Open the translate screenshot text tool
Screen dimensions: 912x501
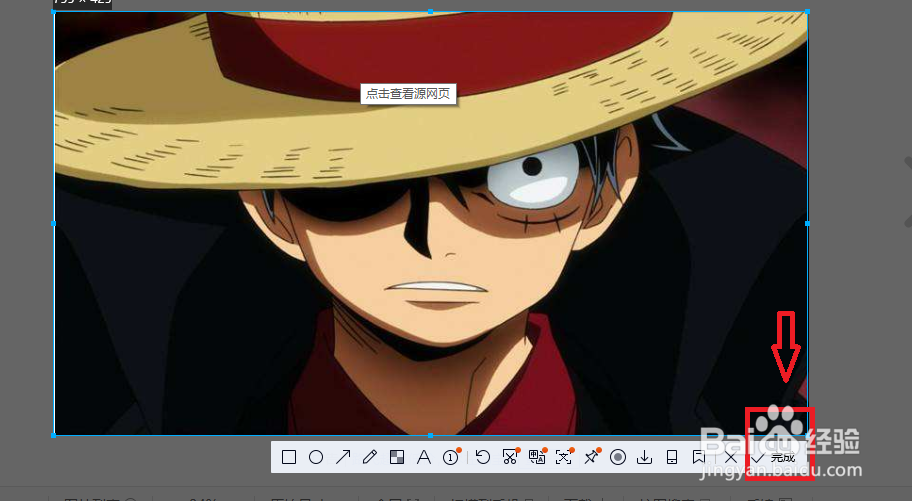click(x=537, y=457)
